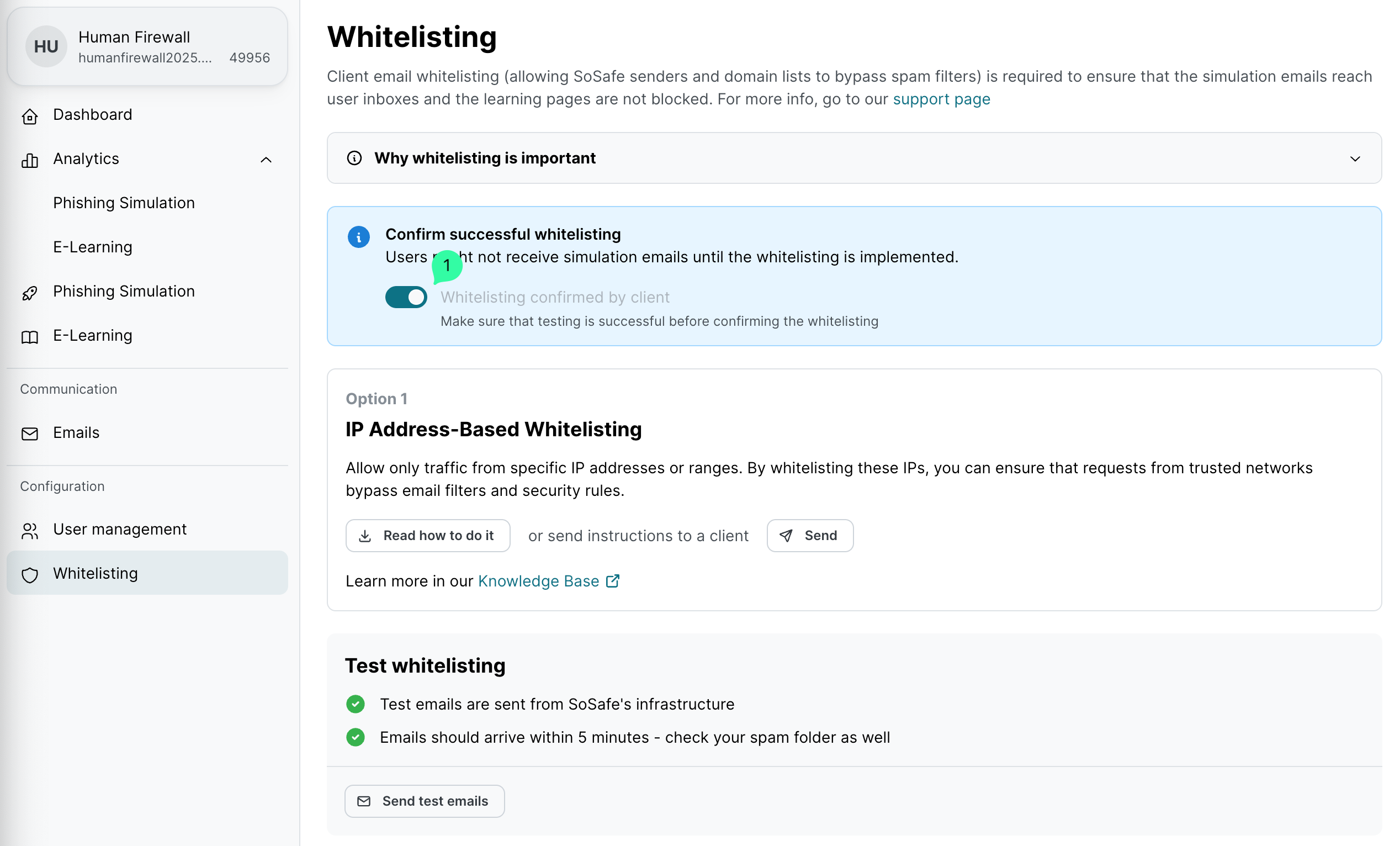Click the Send test emails button
This screenshot has height=846, width=1400.
(425, 801)
